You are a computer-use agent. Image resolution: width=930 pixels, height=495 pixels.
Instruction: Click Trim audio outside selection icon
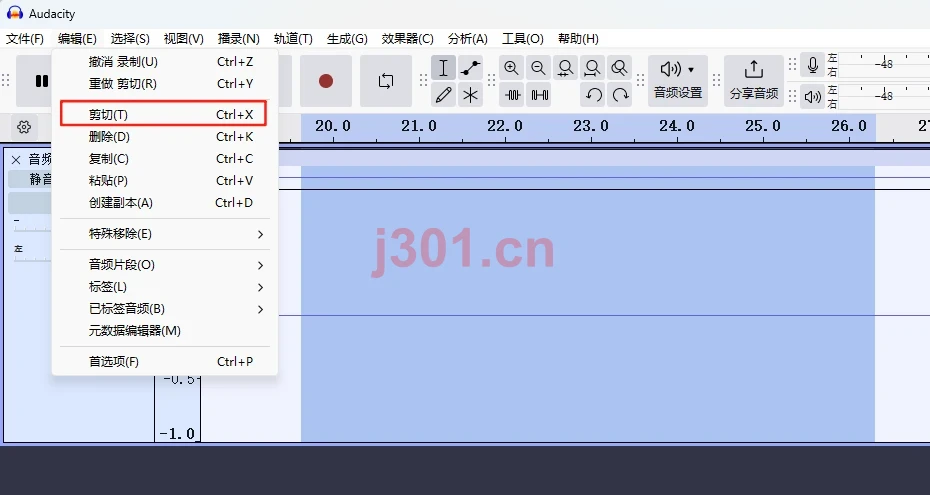512,95
